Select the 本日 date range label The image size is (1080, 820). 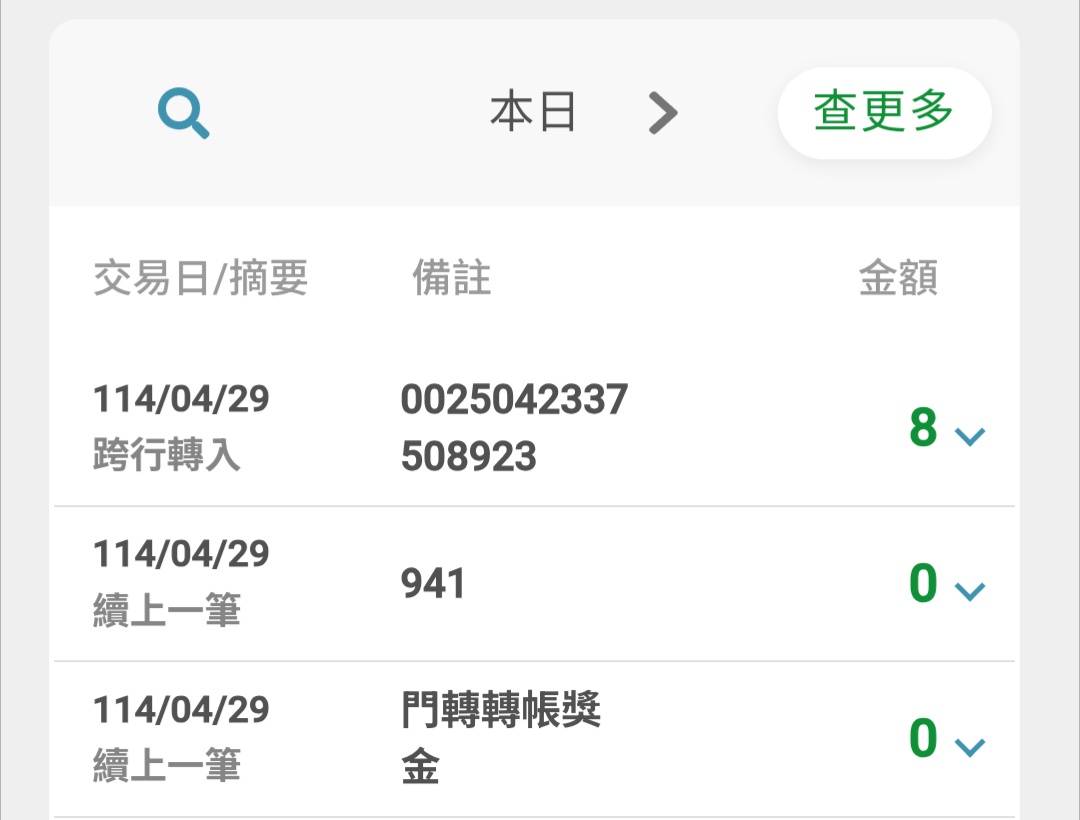[533, 113]
